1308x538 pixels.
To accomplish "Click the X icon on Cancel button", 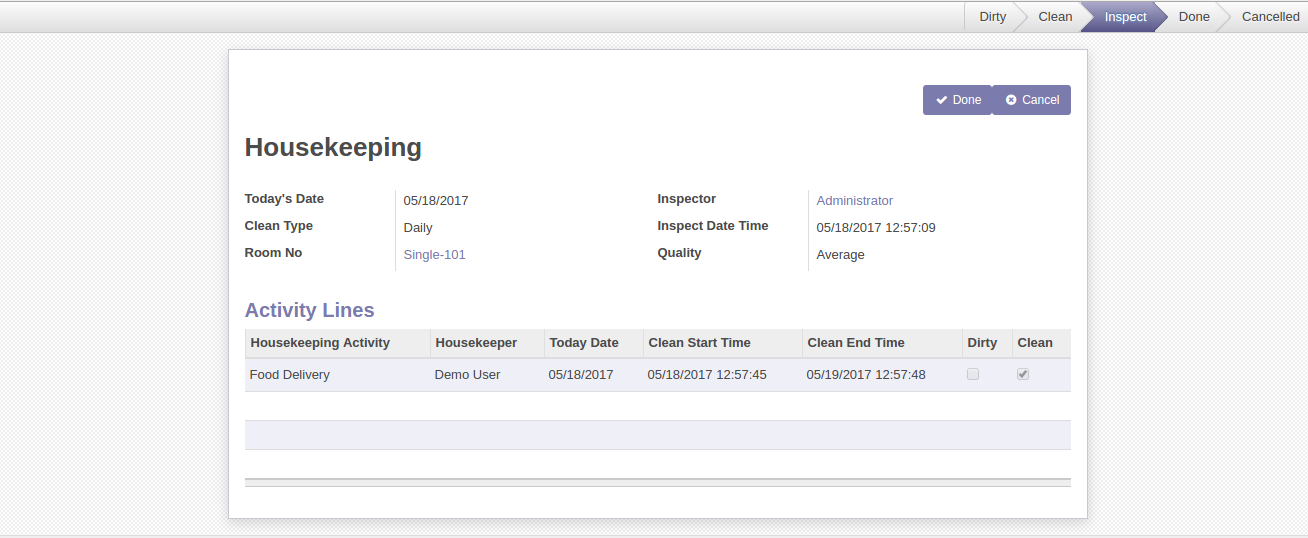I will [1011, 100].
